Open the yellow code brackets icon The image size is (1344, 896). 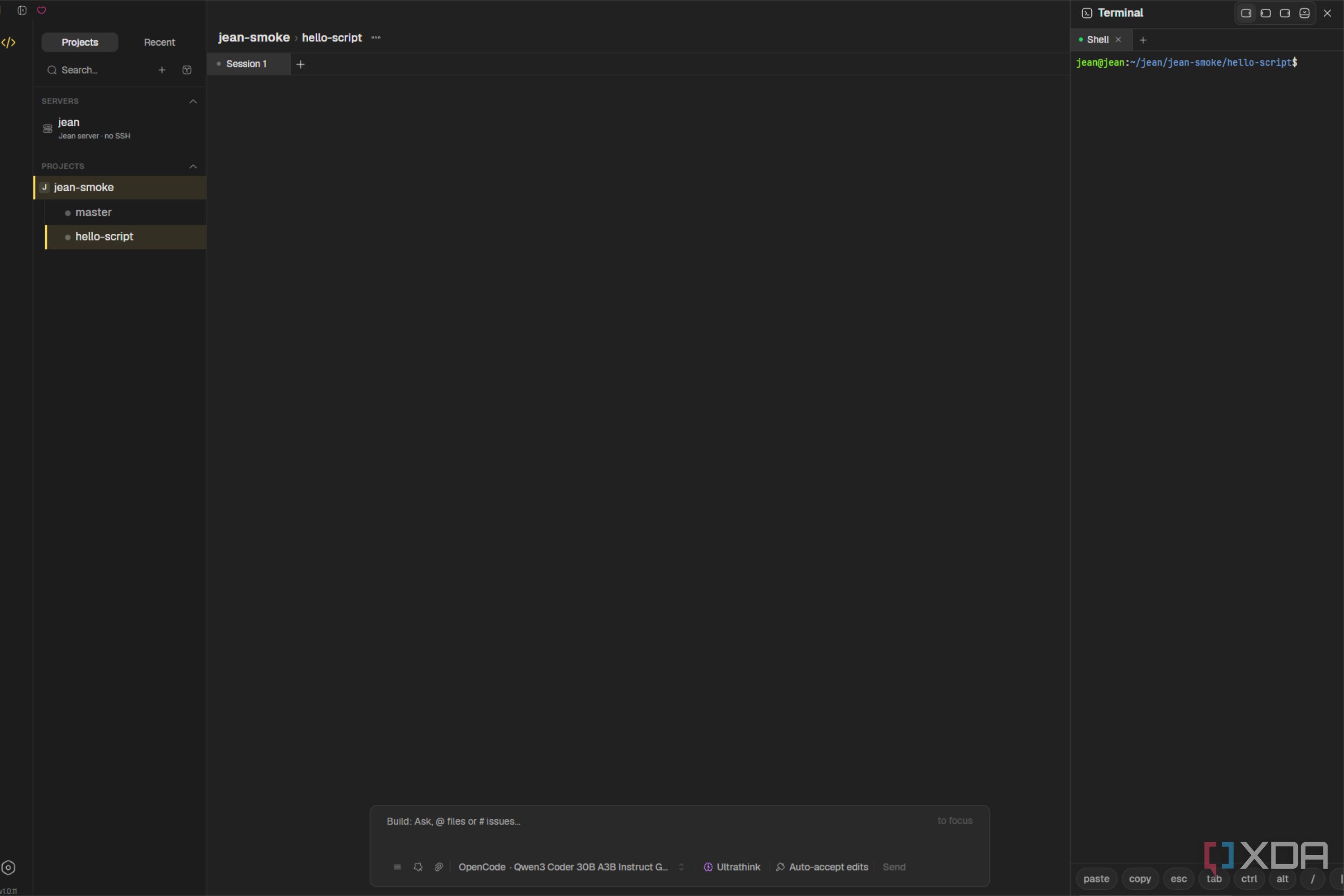(x=9, y=42)
